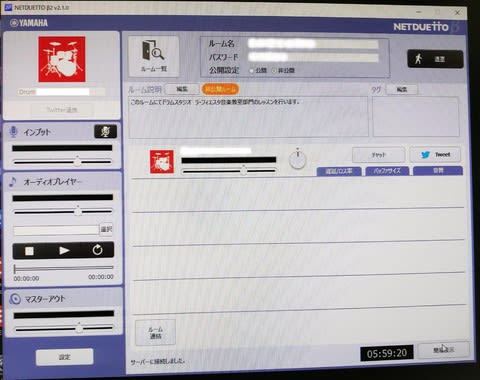Stop audio player playback
Screen dimensions: 480x380
click(29, 251)
